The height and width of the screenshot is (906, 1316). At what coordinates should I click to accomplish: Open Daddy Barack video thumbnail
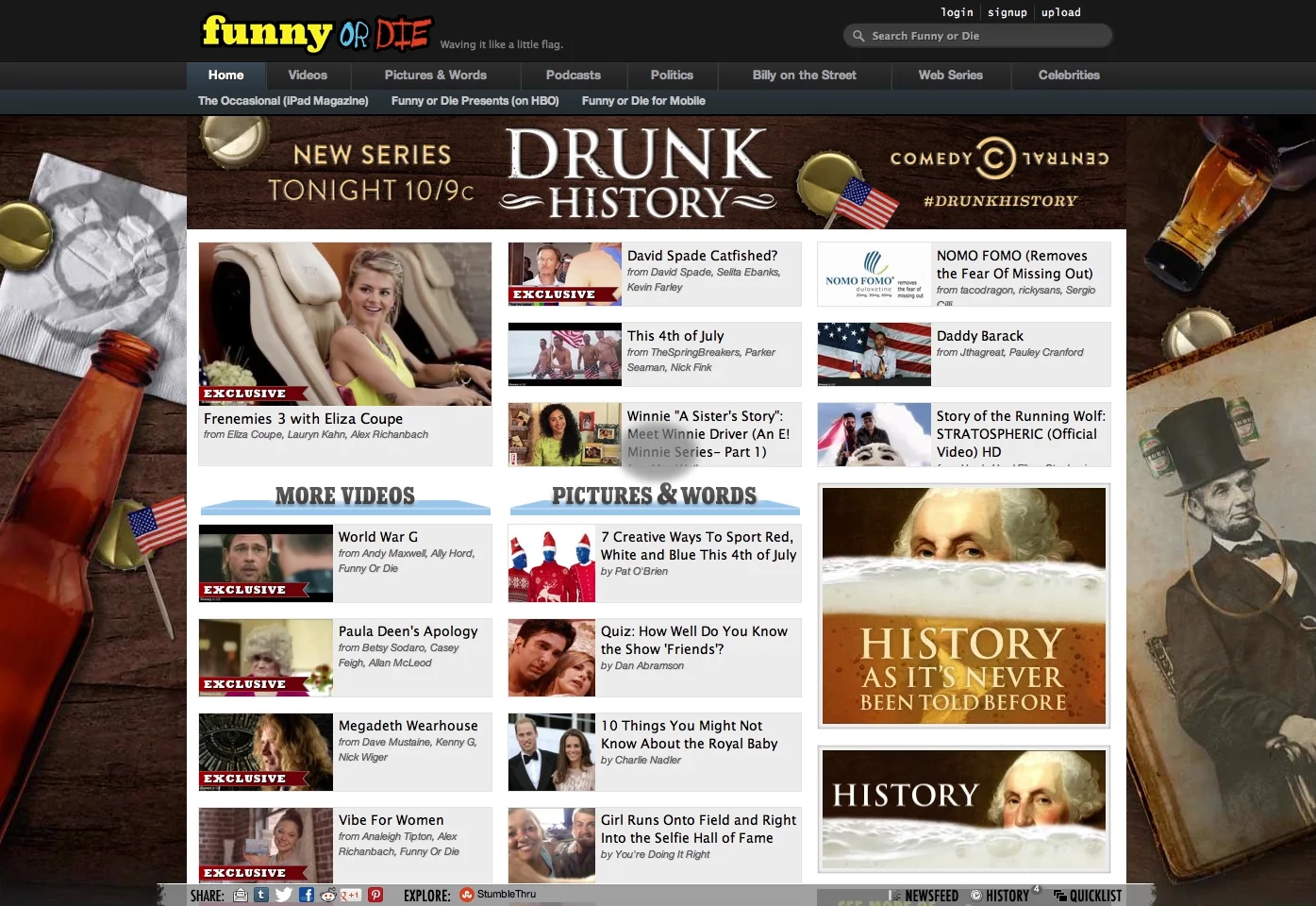click(x=875, y=354)
